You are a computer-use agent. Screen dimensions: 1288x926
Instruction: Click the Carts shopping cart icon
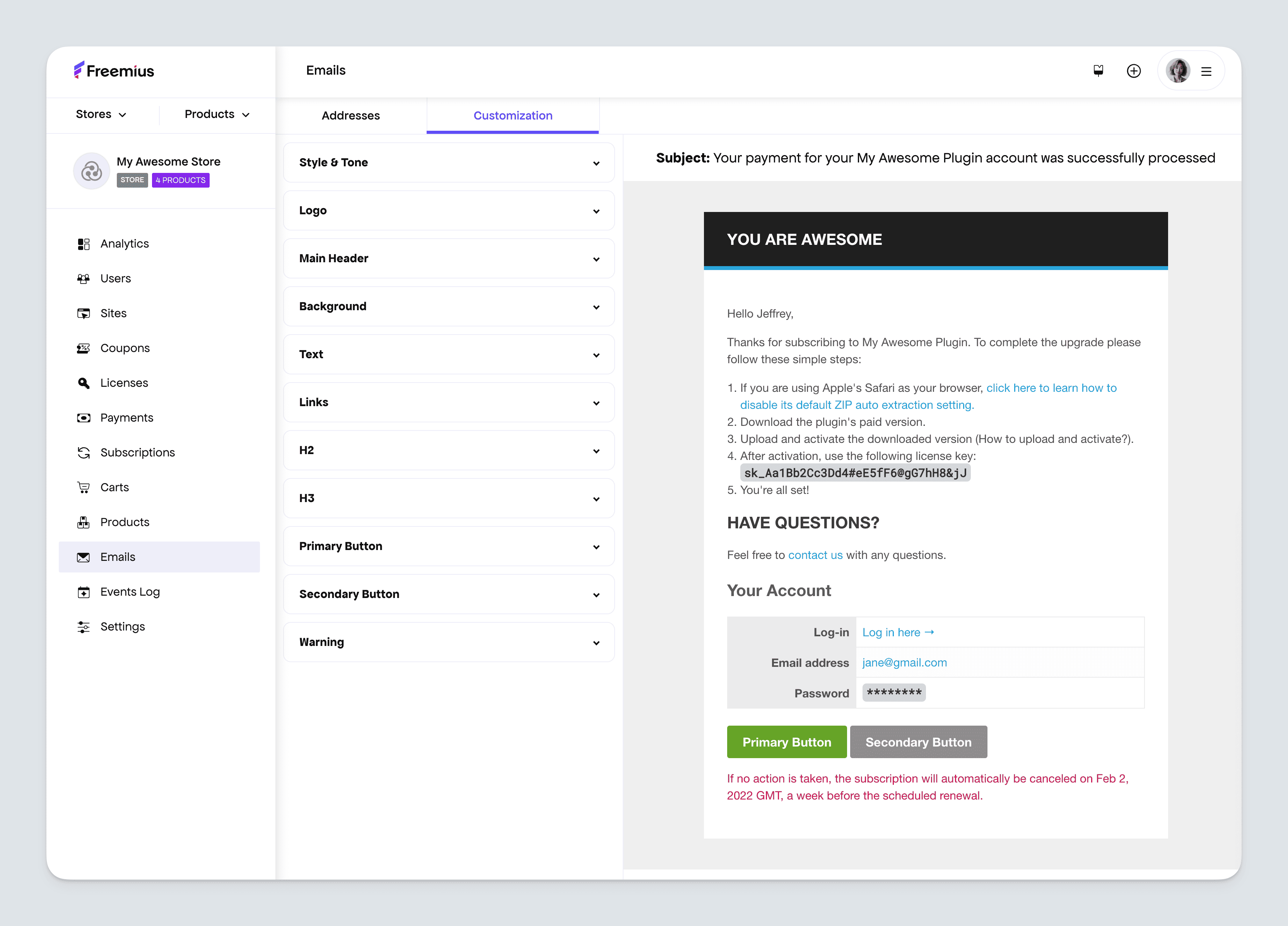tap(84, 487)
